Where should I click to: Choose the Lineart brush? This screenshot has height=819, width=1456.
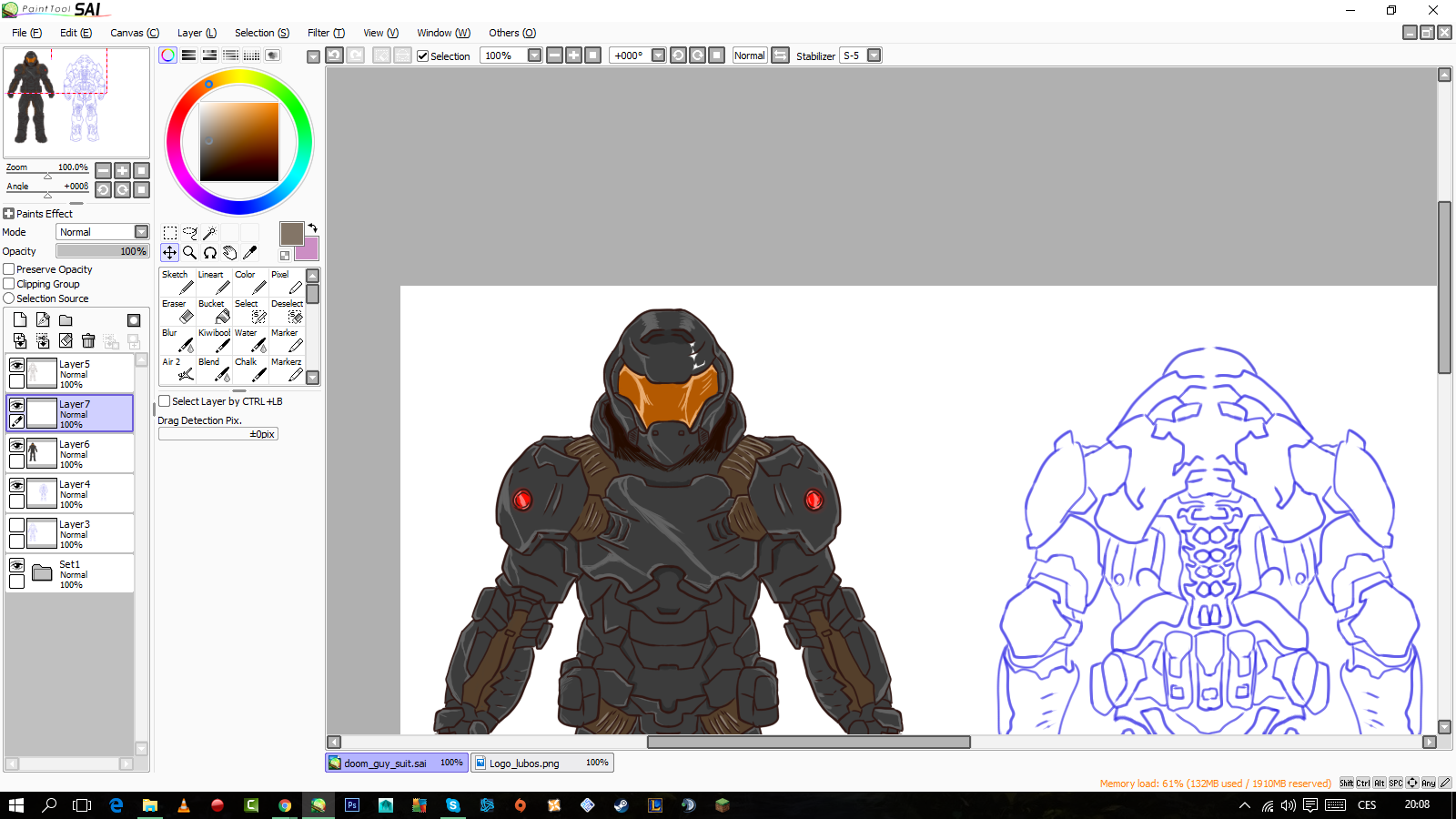214,282
